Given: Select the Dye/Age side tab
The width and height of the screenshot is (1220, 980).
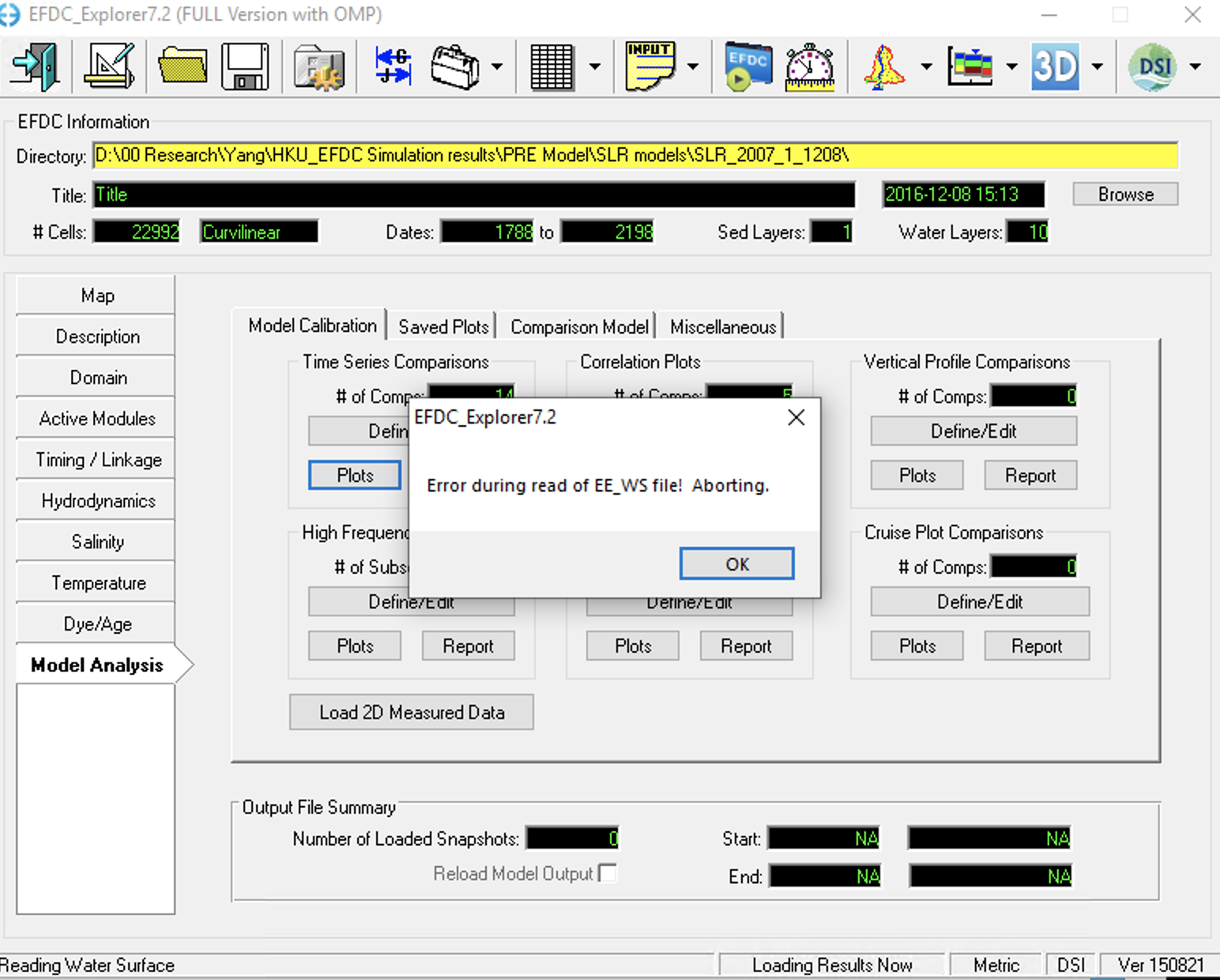Looking at the screenshot, I should click(96, 624).
